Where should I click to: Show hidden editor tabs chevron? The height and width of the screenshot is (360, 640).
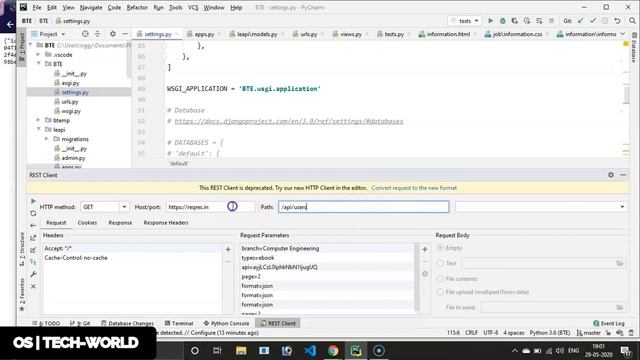pos(623,34)
